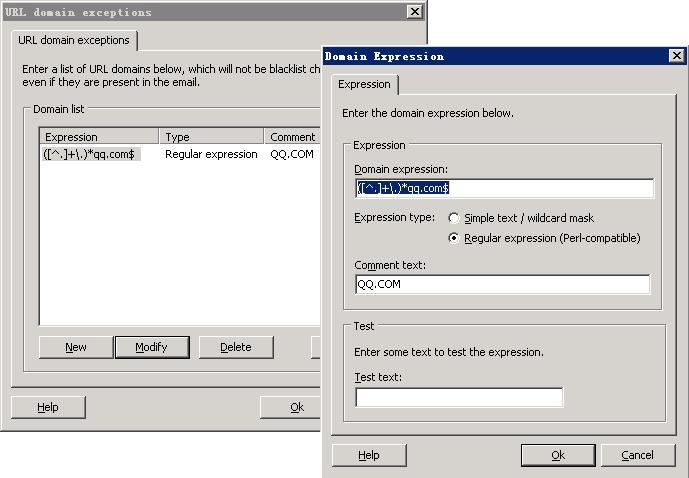This screenshot has height=478, width=689.
Task: Open Help in Domain Expression dialog
Action: point(369,455)
